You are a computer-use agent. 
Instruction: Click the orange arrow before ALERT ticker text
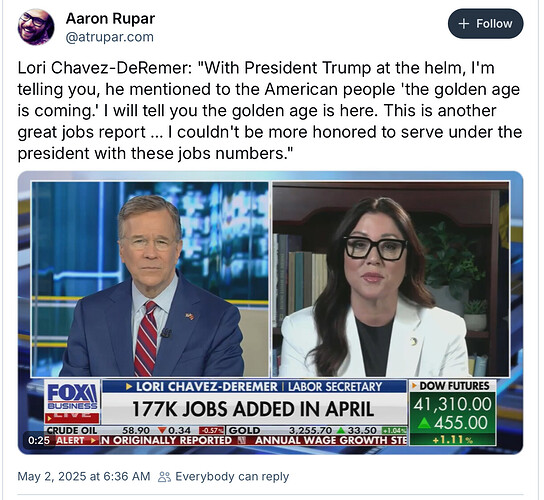pos(93,441)
